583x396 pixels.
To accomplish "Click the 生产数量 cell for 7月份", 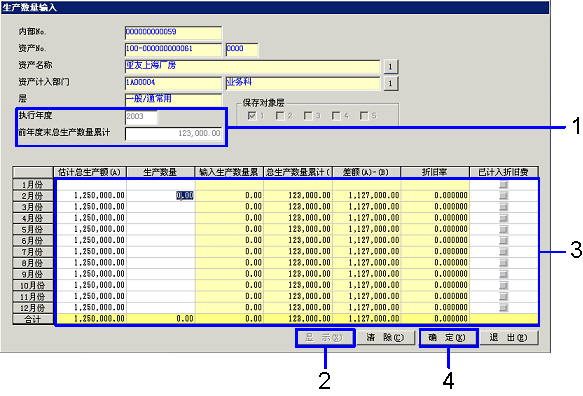I will (161, 252).
